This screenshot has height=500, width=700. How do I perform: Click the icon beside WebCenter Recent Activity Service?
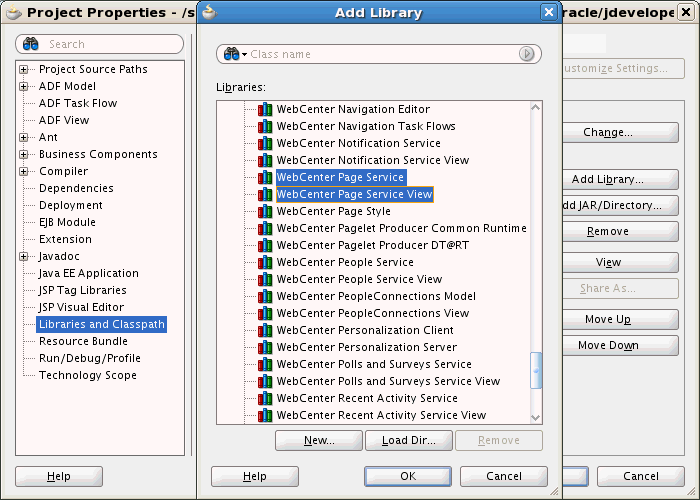point(265,397)
